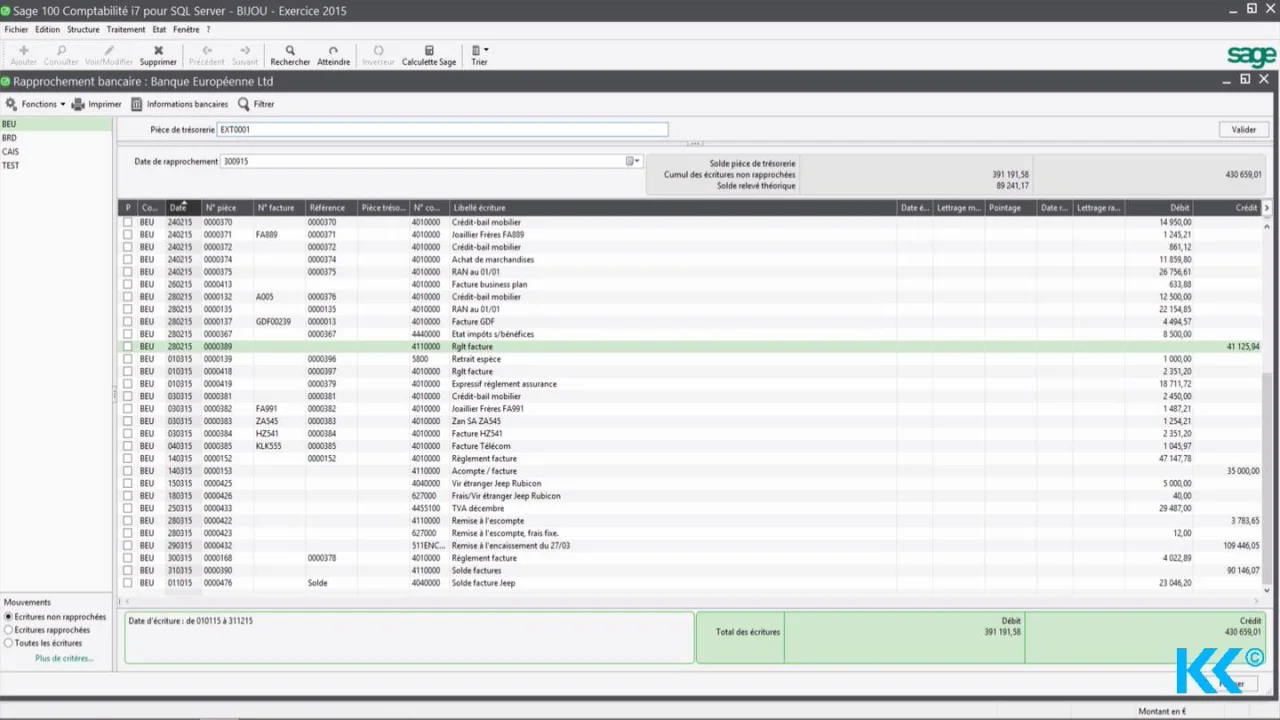This screenshot has height=720, width=1280.
Task: Click the Inverseur toolbar icon
Action: (378, 50)
